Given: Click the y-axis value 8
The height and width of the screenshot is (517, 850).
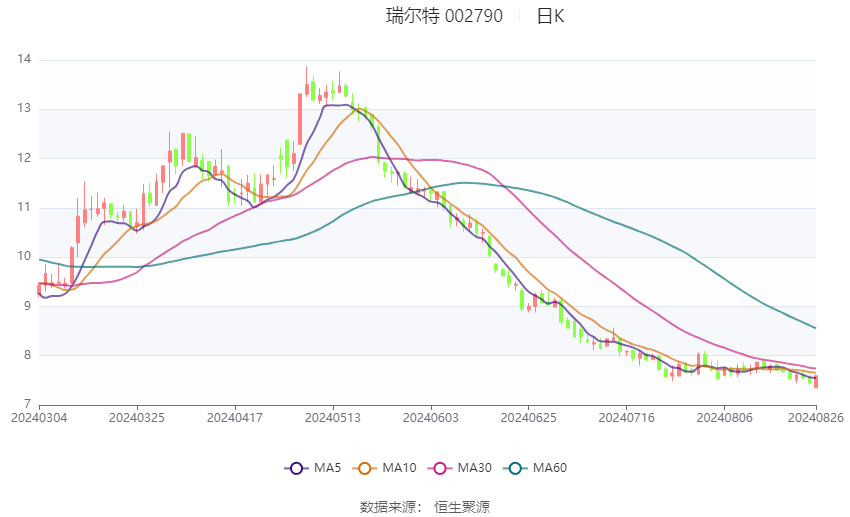Looking at the screenshot, I should click(27, 355).
